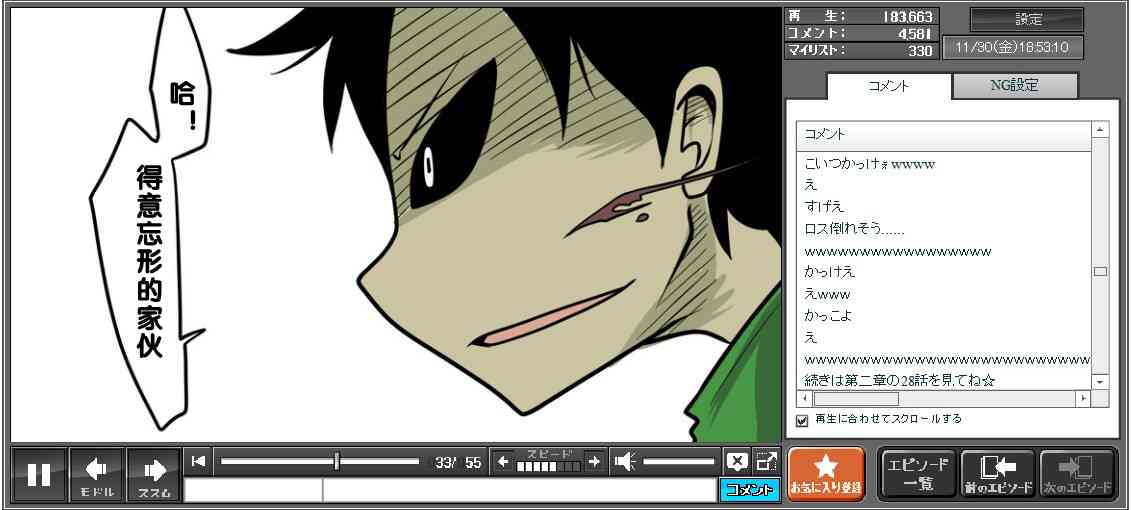Screen dimensions: 1131x510
Task: Add to favorites with the star button
Action: coord(825,474)
